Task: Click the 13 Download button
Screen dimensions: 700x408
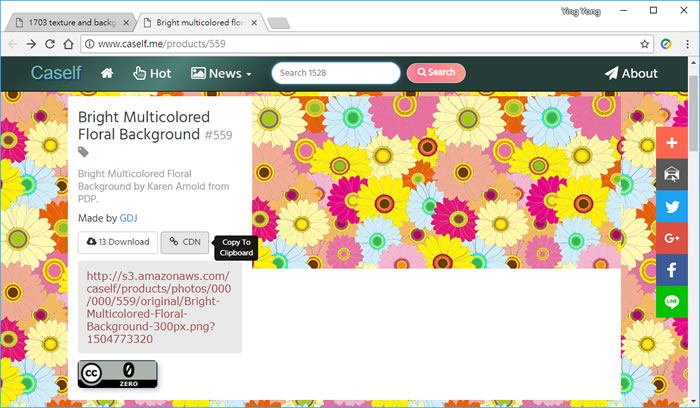Action: (118, 242)
